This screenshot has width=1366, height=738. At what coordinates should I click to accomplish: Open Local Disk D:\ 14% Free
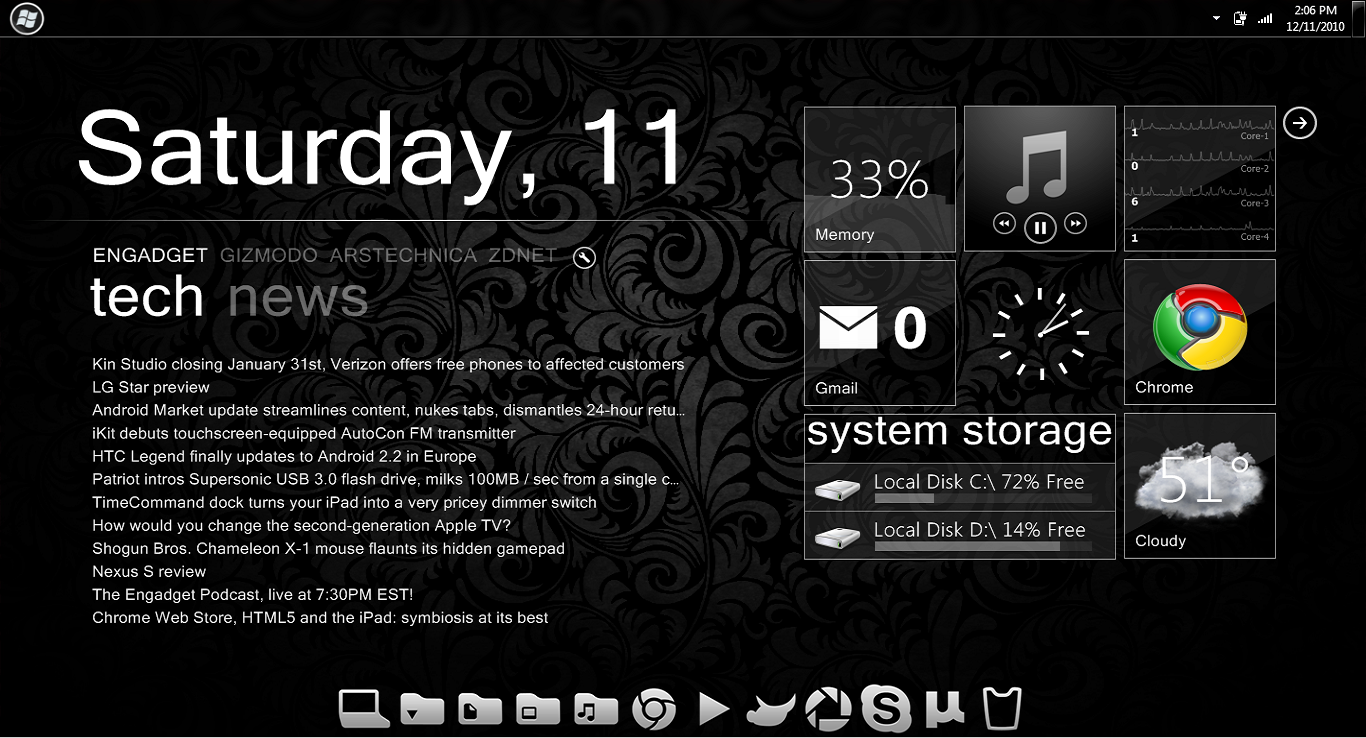point(960,535)
